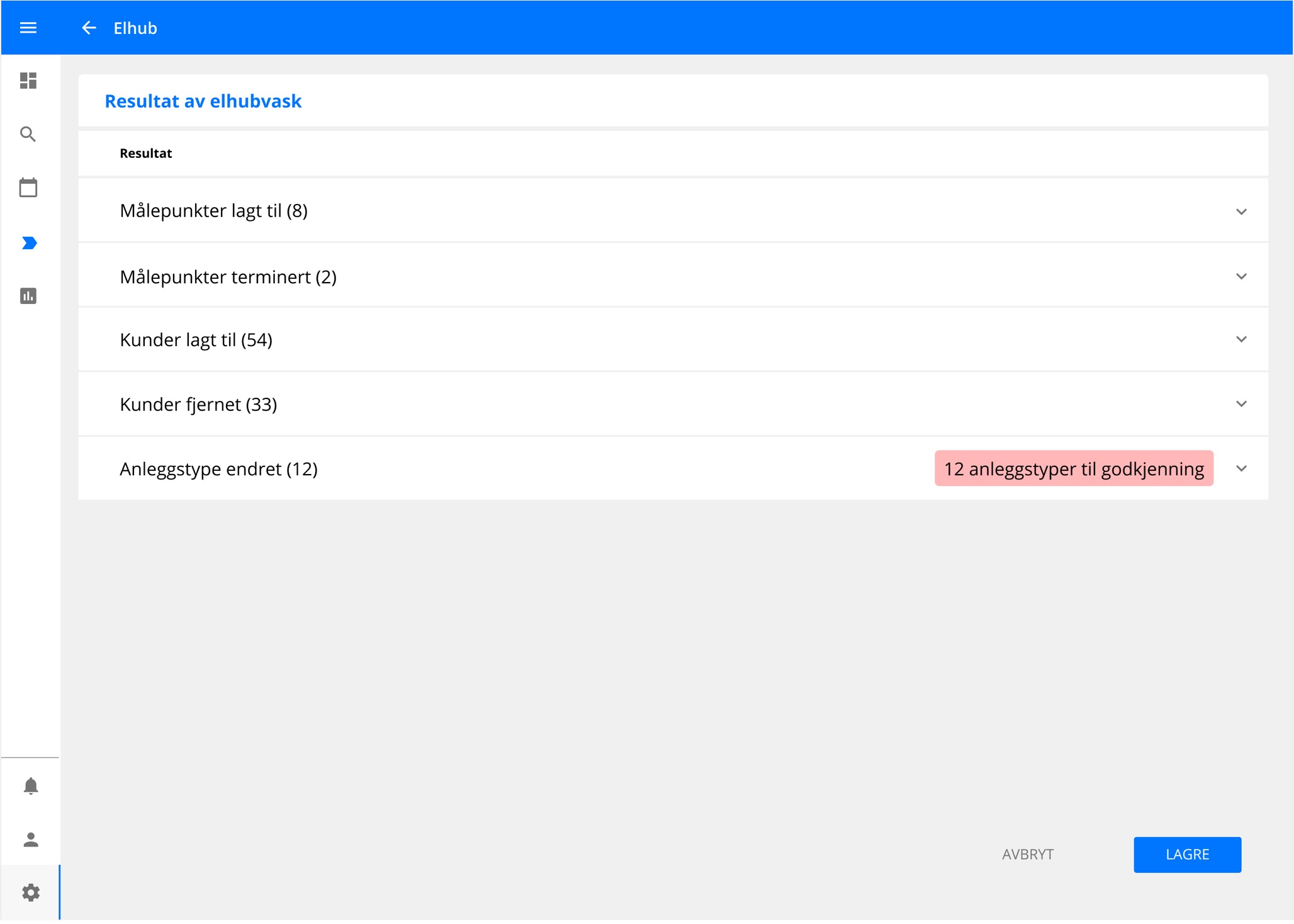Expand the Målepunkter lagt til chevron
The image size is (1294, 924).
[1241, 211]
